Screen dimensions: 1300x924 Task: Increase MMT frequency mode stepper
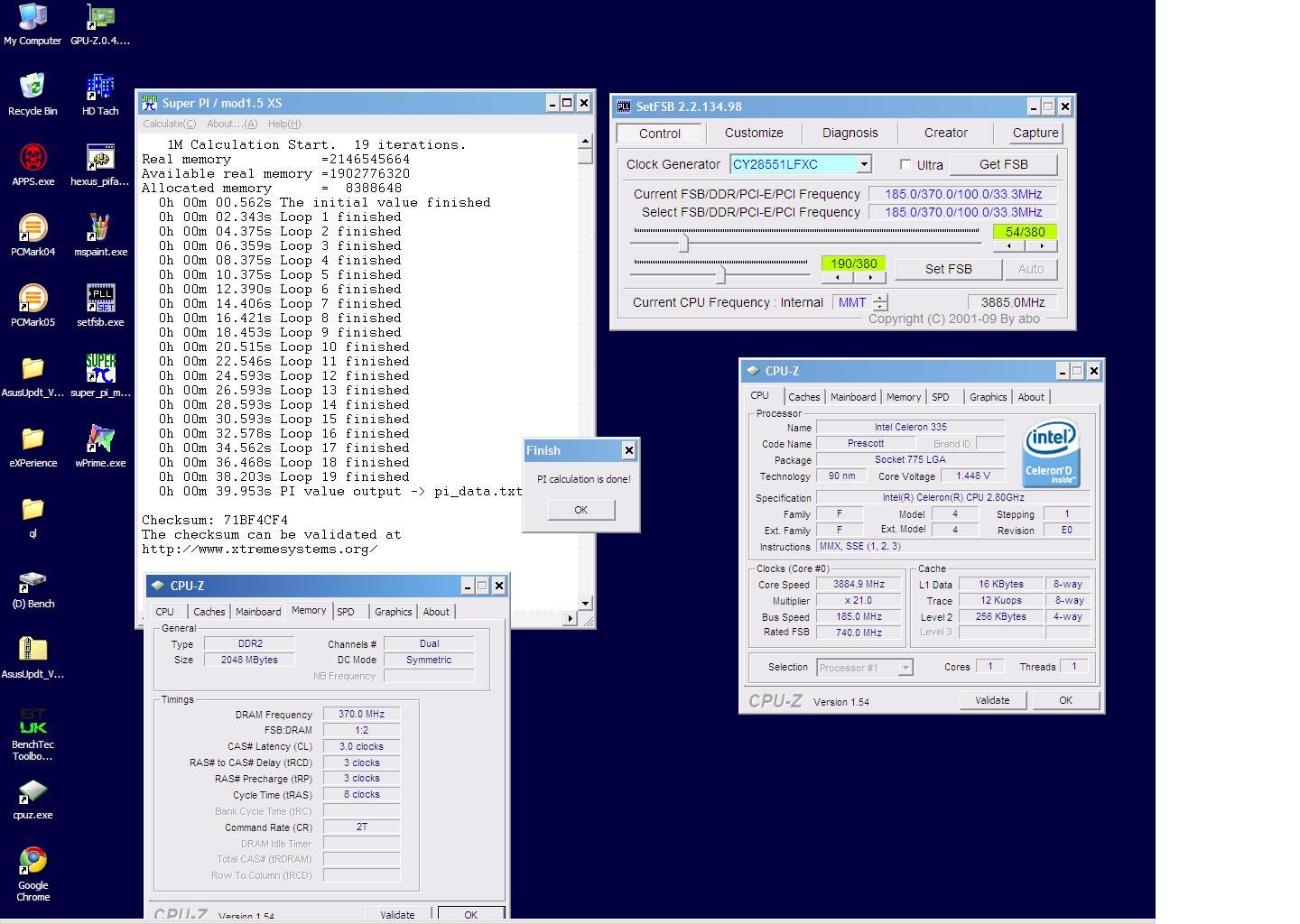[x=880, y=298]
